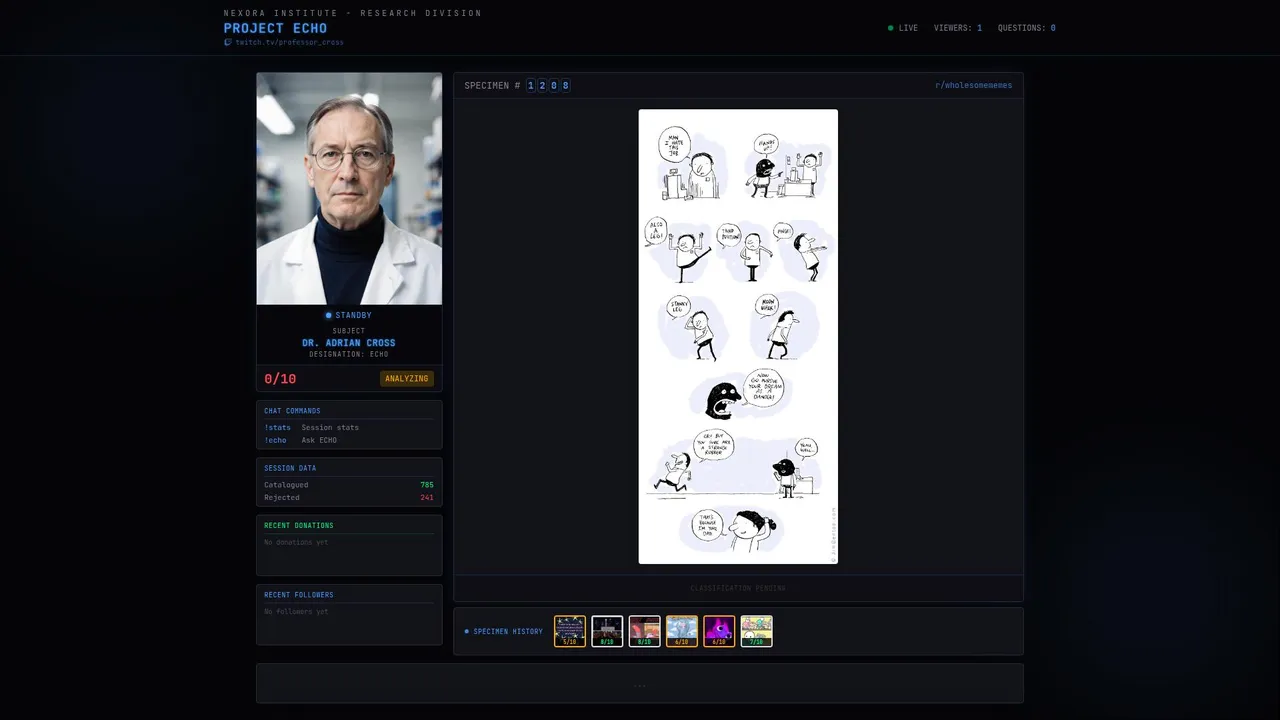Image resolution: width=1280 pixels, height=720 pixels.
Task: Open the blue sky 6/10 specimen thumbnail
Action: pos(682,631)
